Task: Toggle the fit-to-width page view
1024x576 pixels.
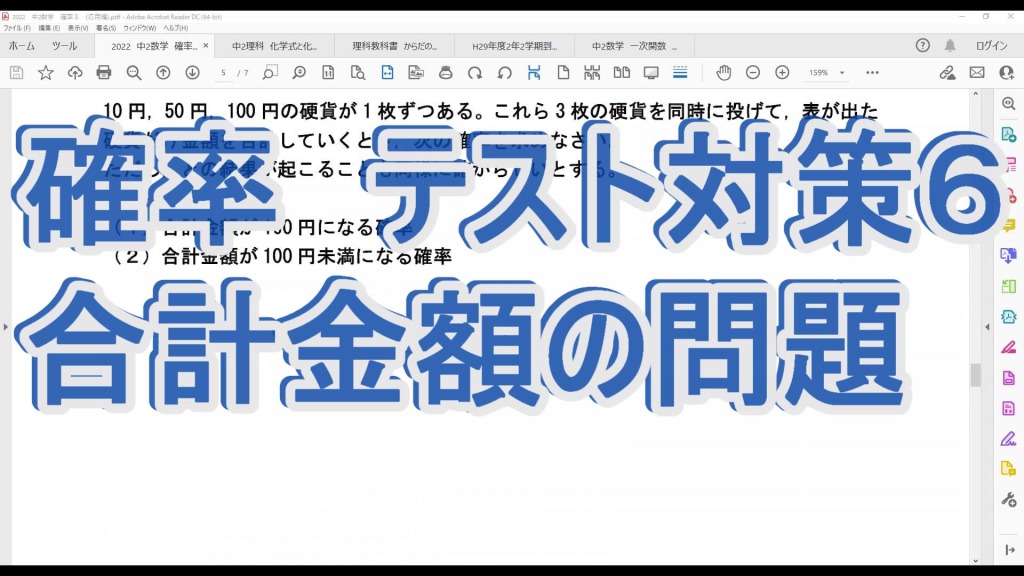Action: tap(387, 73)
